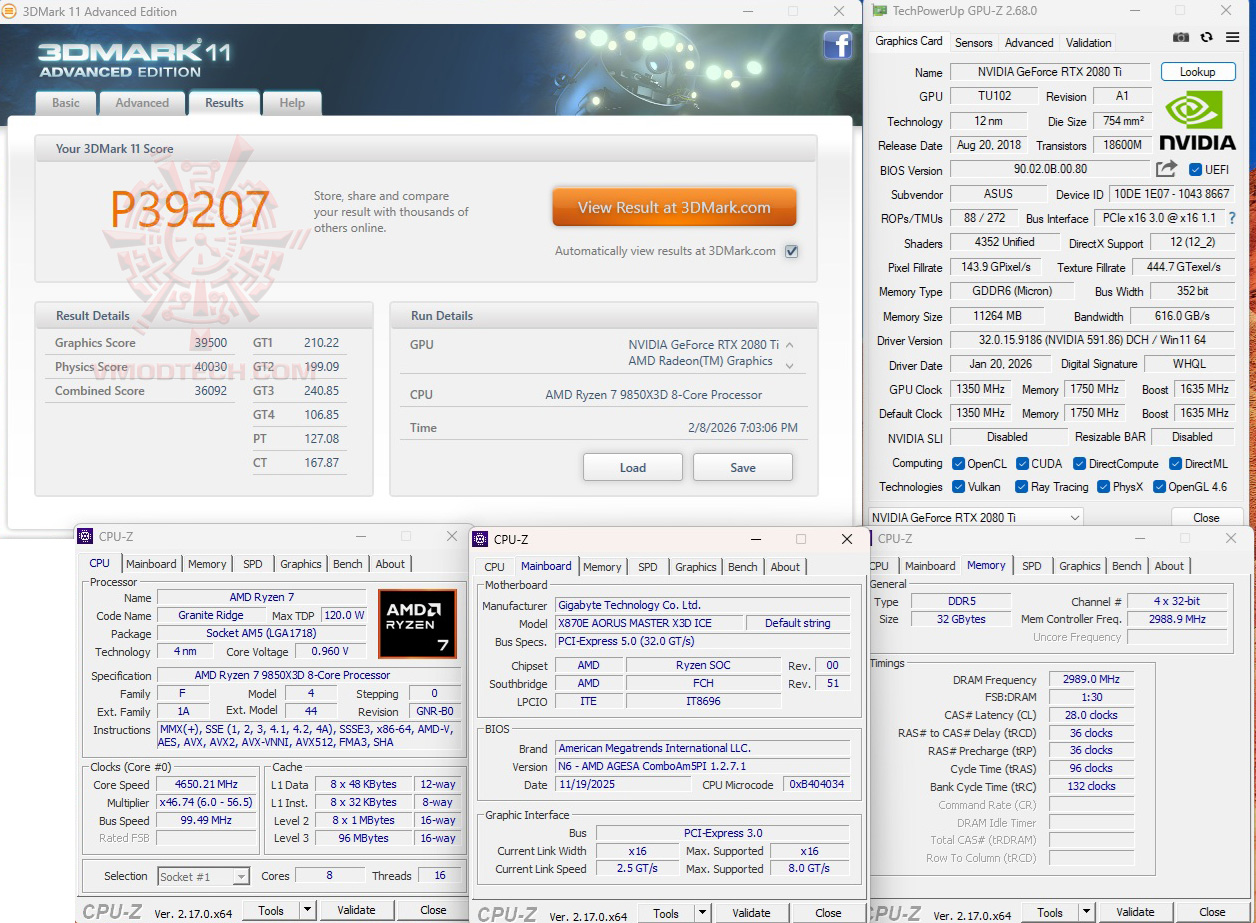1256x923 pixels.
Task: Toggle PhysX checkbox in GPU-Z
Action: point(1103,487)
